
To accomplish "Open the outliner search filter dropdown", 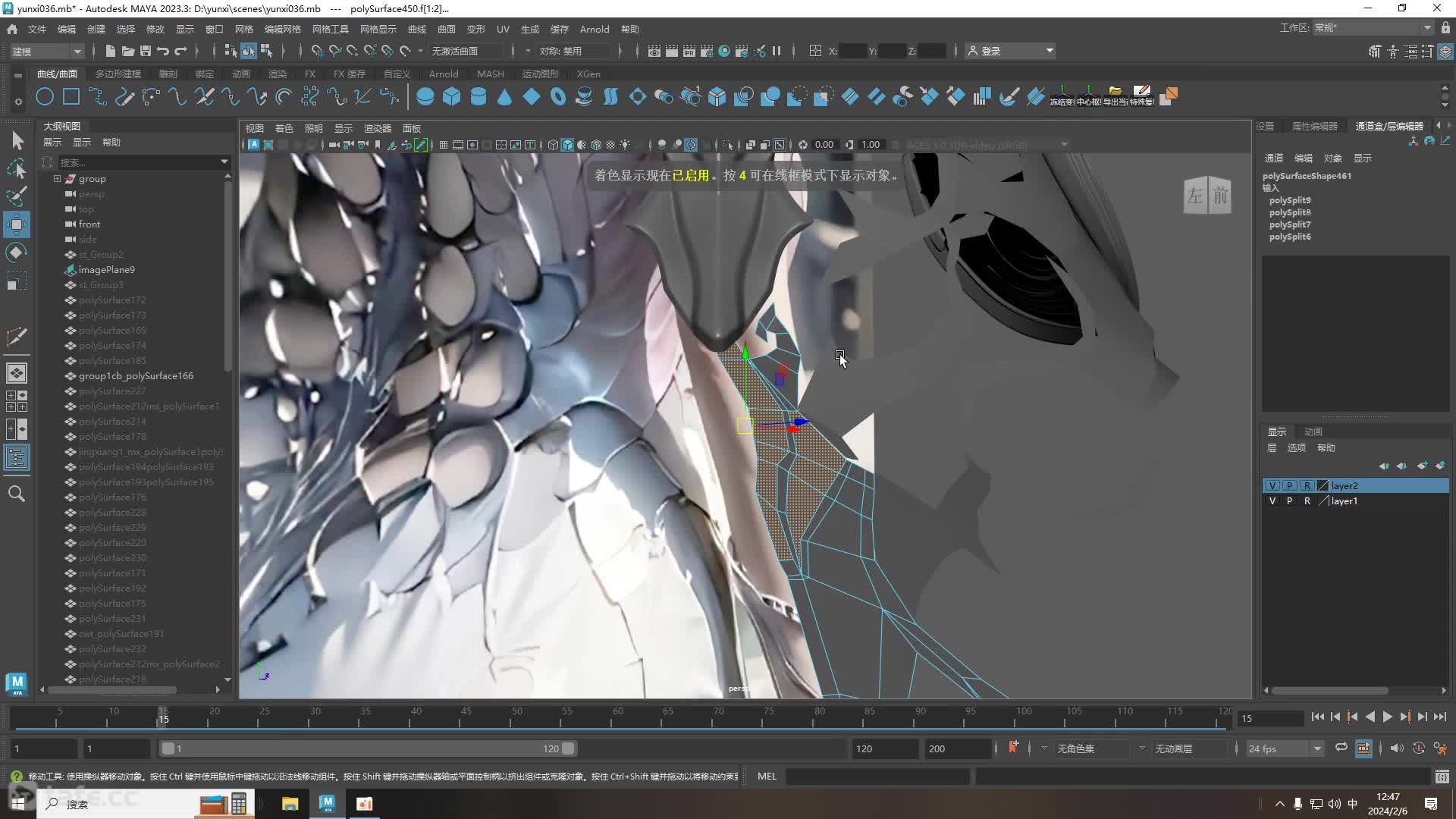I will pos(224,162).
